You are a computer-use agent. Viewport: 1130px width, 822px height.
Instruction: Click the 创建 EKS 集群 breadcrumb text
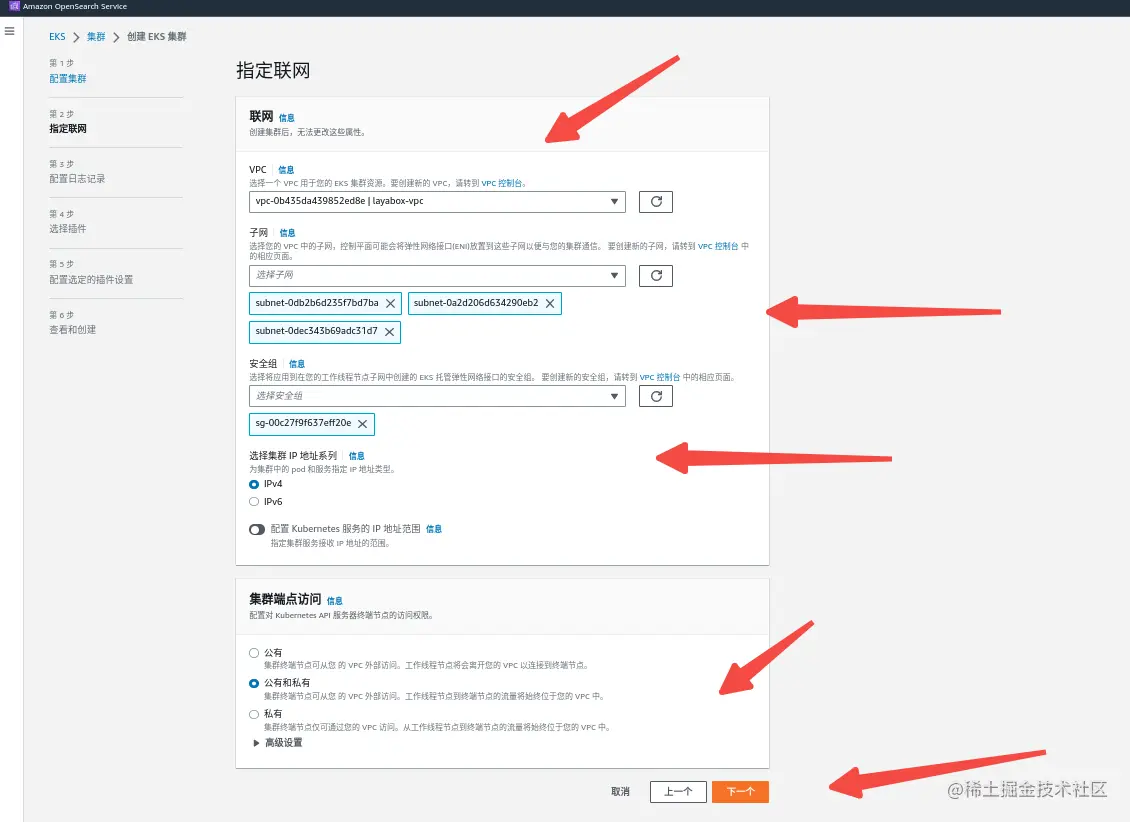(156, 37)
